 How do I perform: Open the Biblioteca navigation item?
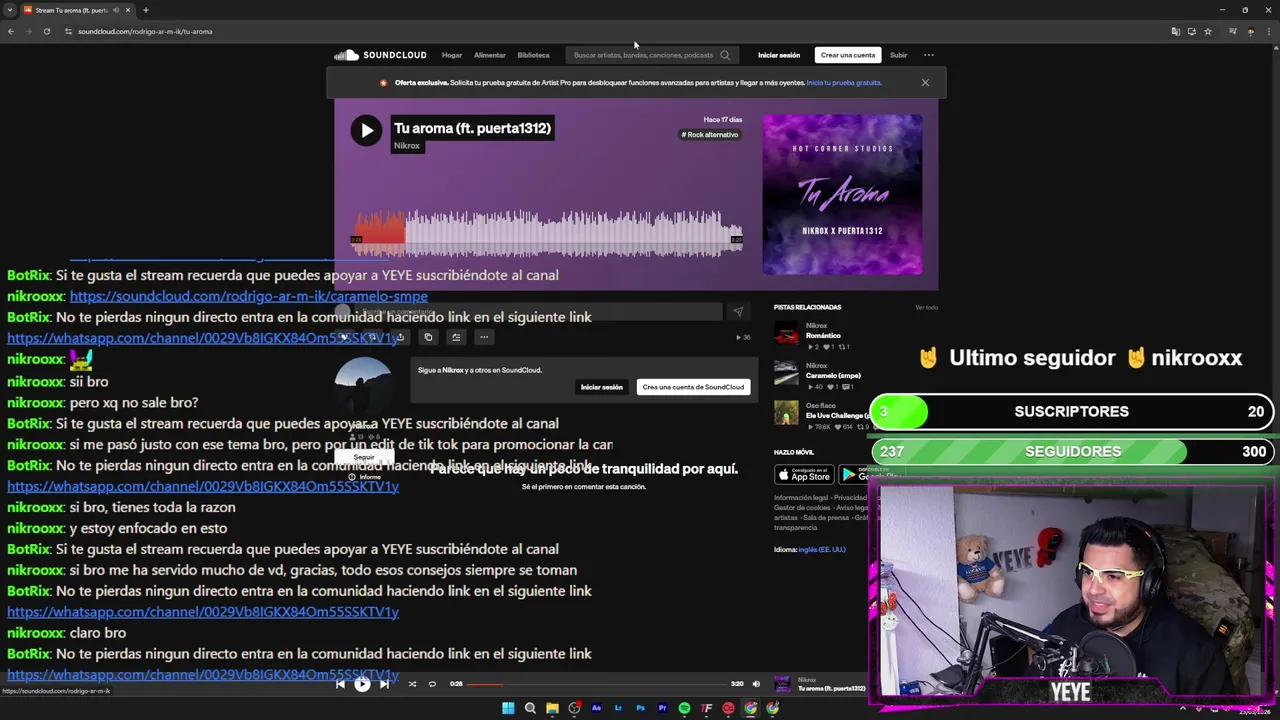(x=533, y=55)
